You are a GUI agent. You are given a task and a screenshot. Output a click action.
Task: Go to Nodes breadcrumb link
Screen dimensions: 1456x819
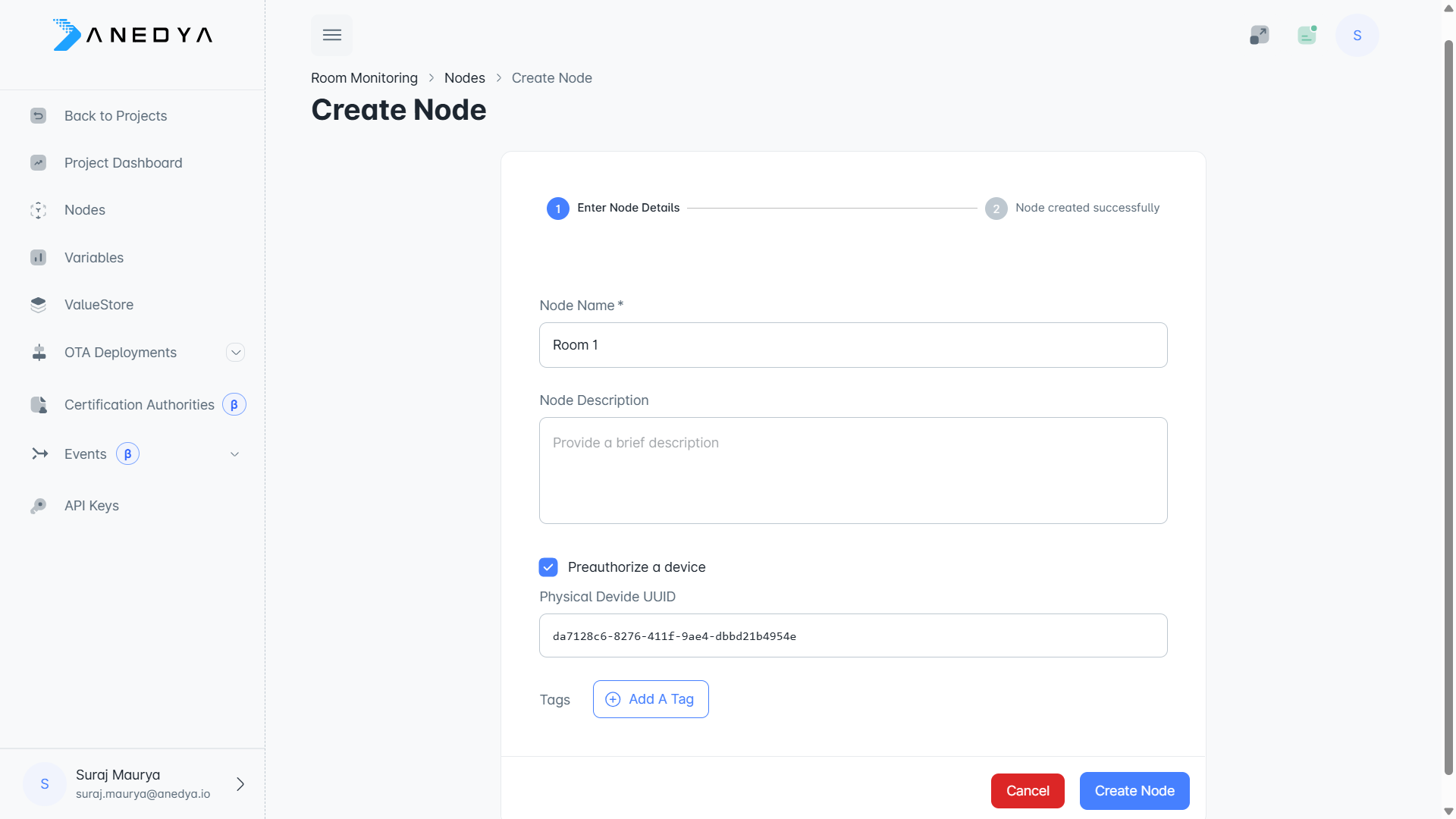coord(464,78)
